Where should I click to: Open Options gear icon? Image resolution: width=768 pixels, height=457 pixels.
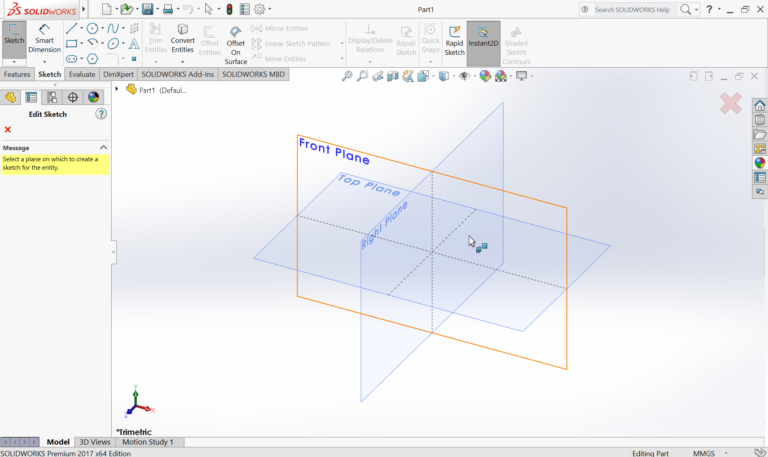point(259,9)
